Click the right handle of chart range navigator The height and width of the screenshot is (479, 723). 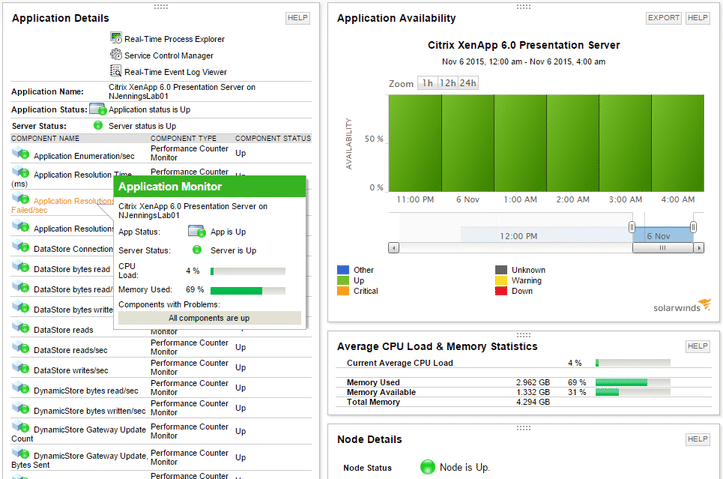point(693,227)
